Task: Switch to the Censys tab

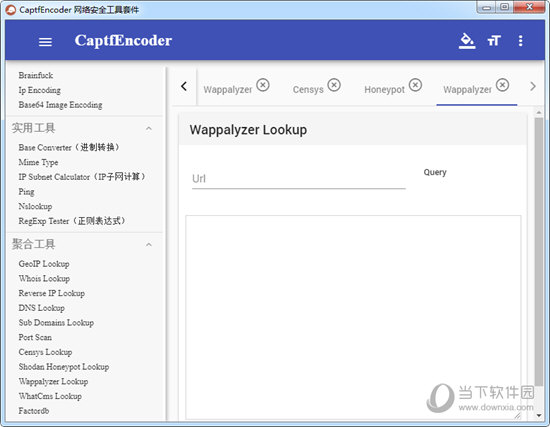Action: [308, 90]
